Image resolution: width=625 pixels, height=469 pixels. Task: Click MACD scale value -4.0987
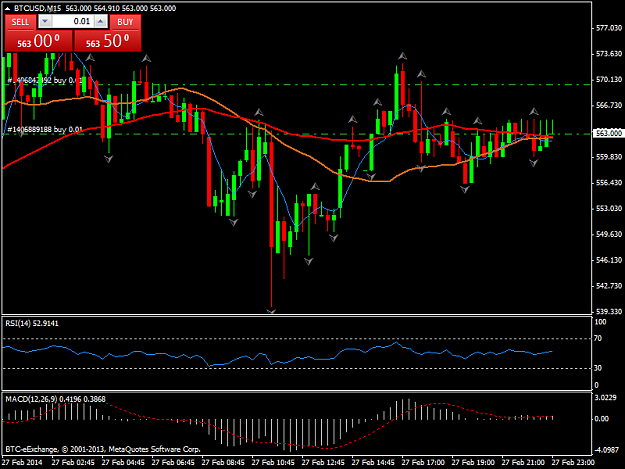pos(607,449)
